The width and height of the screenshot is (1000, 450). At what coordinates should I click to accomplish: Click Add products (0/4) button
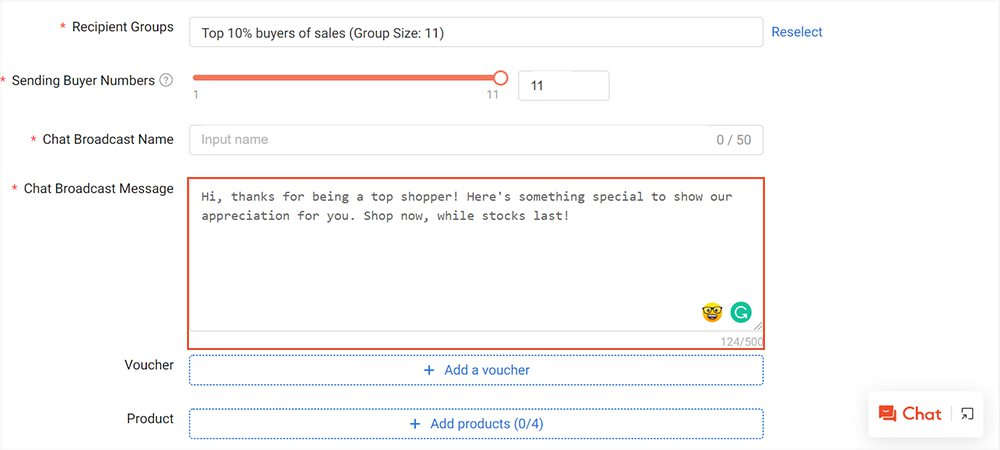pos(476,424)
